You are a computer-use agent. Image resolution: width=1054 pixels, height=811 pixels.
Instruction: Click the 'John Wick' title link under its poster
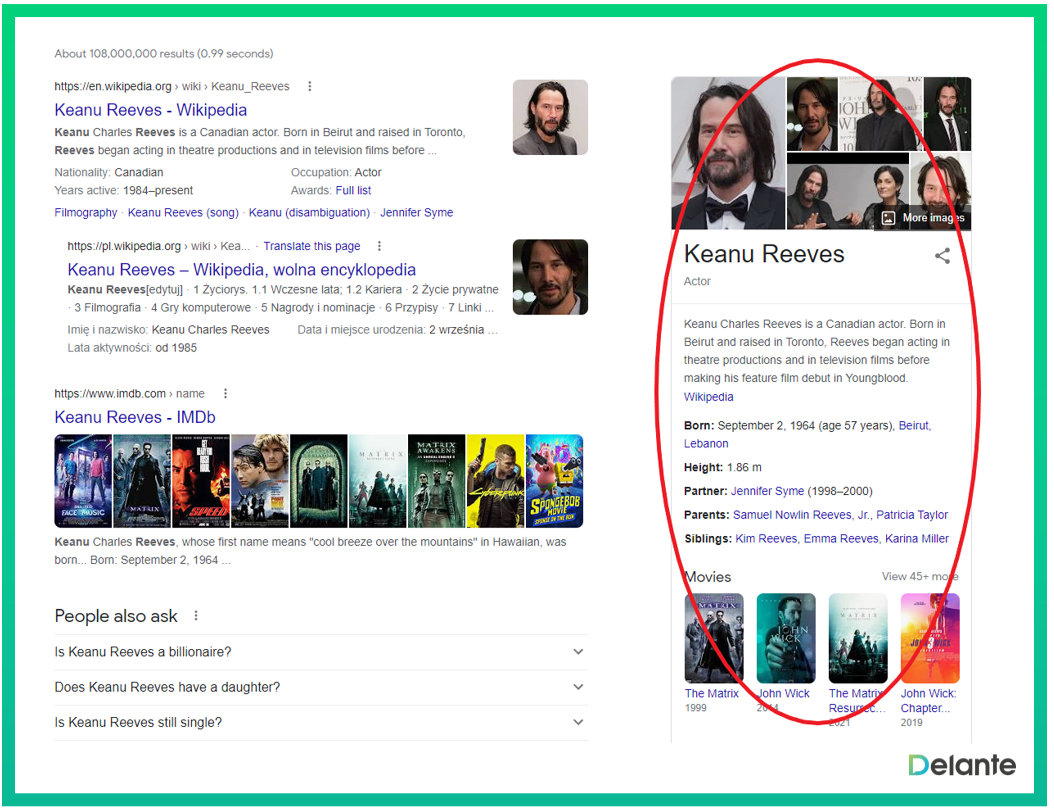tap(783, 693)
